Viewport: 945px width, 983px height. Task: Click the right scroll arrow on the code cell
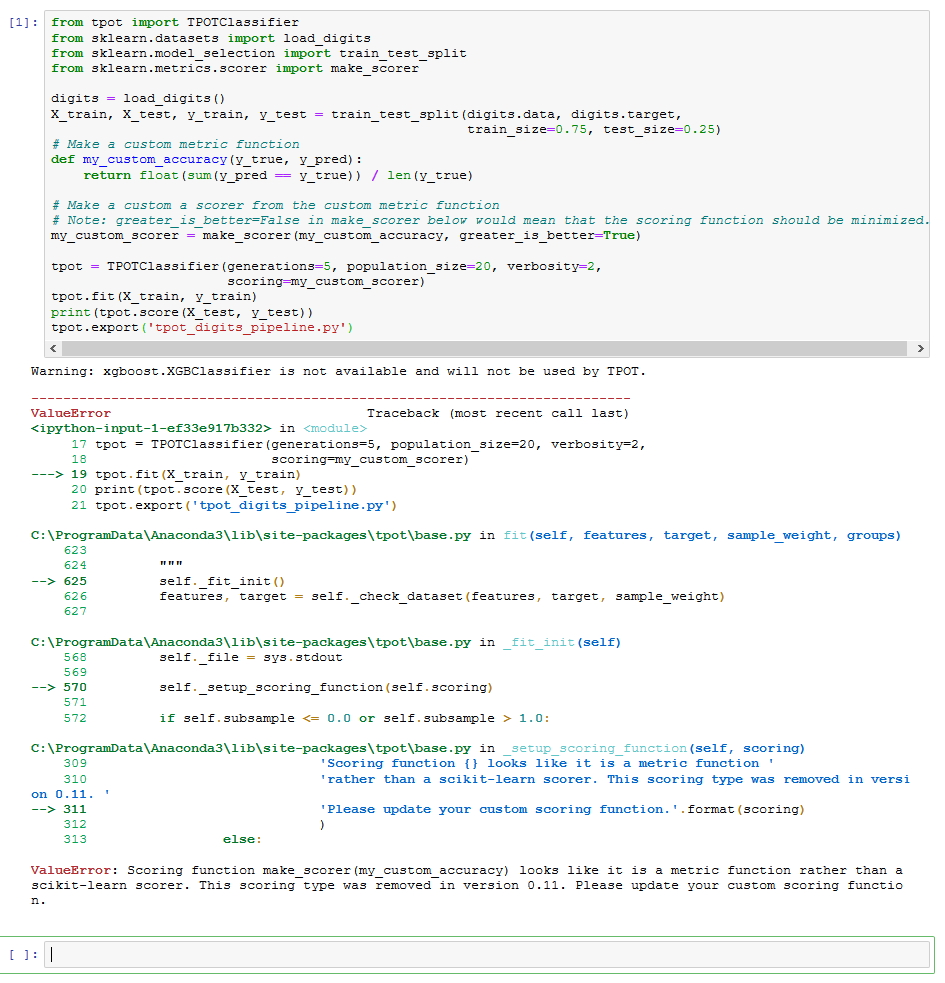pos(920,348)
